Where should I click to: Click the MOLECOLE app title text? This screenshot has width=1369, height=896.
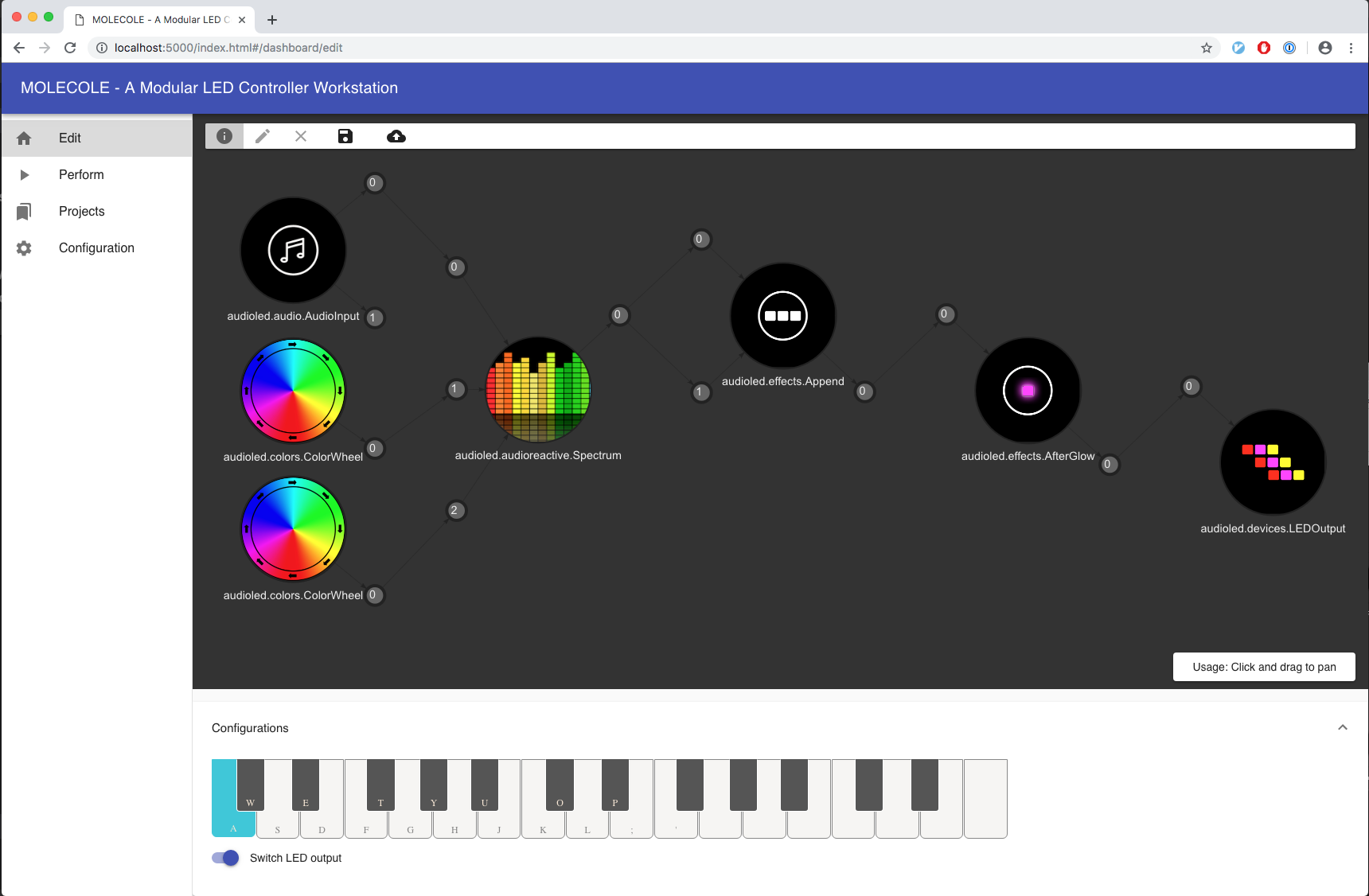click(x=209, y=88)
